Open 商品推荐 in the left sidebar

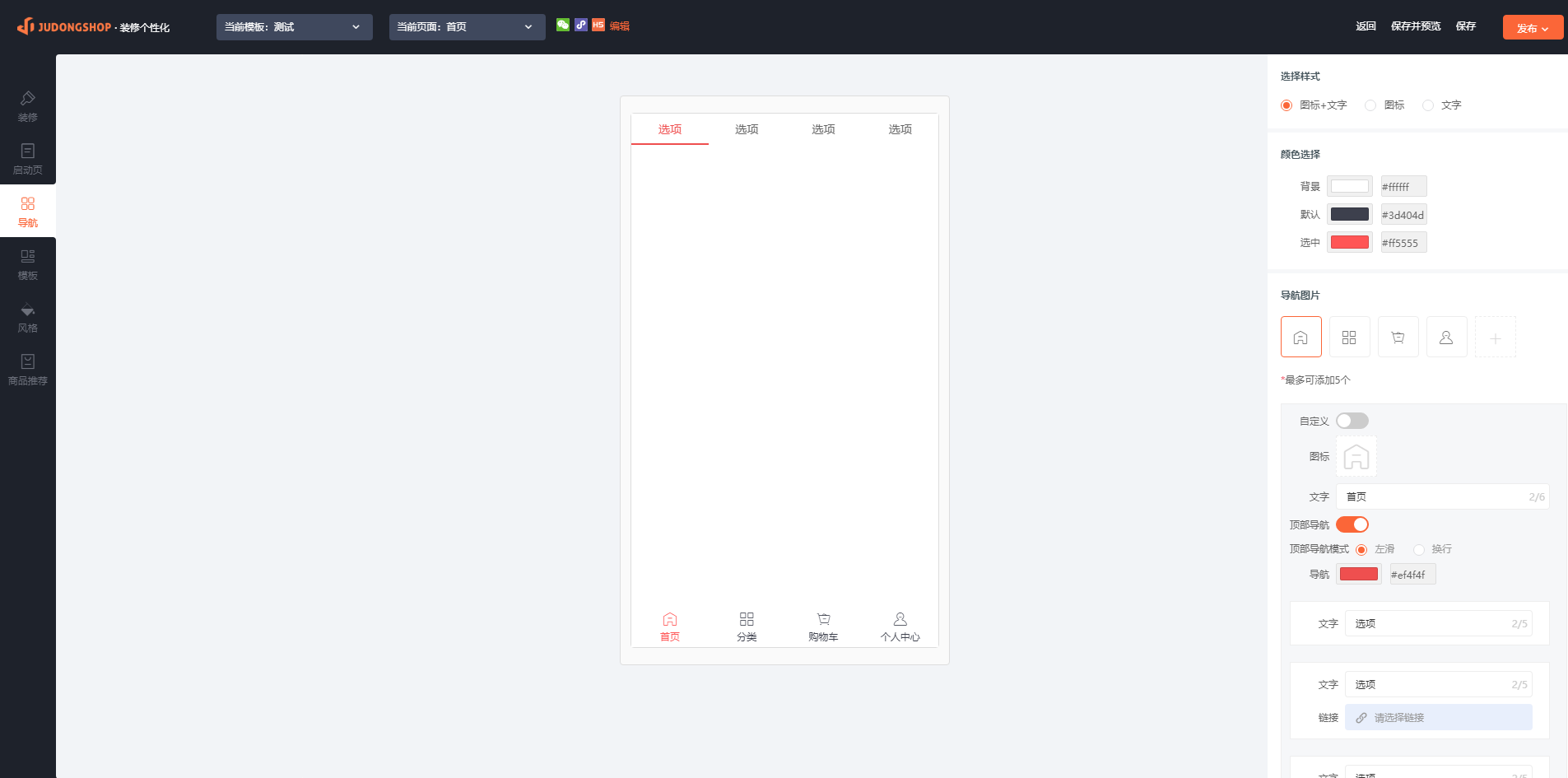pos(28,370)
